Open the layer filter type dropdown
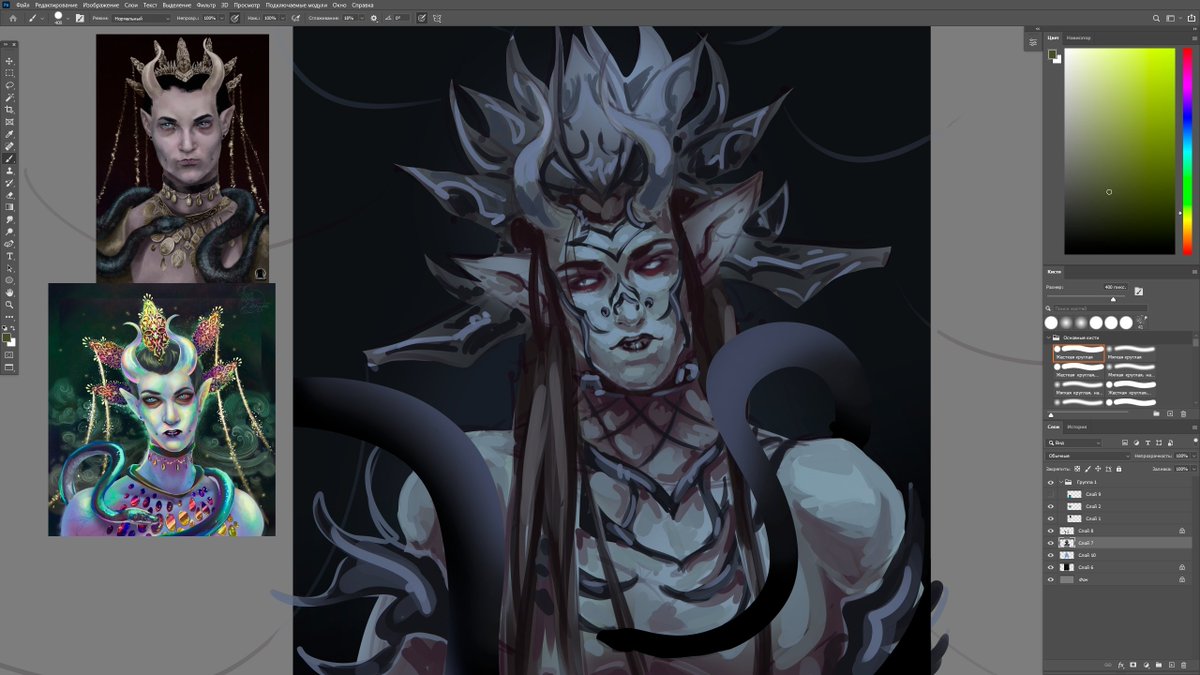Image resolution: width=1200 pixels, height=675 pixels. (1074, 442)
